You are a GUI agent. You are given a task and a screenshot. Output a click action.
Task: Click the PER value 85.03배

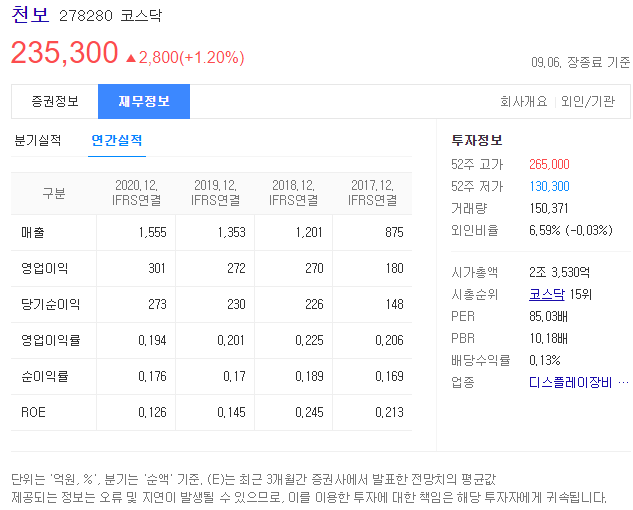[548, 316]
